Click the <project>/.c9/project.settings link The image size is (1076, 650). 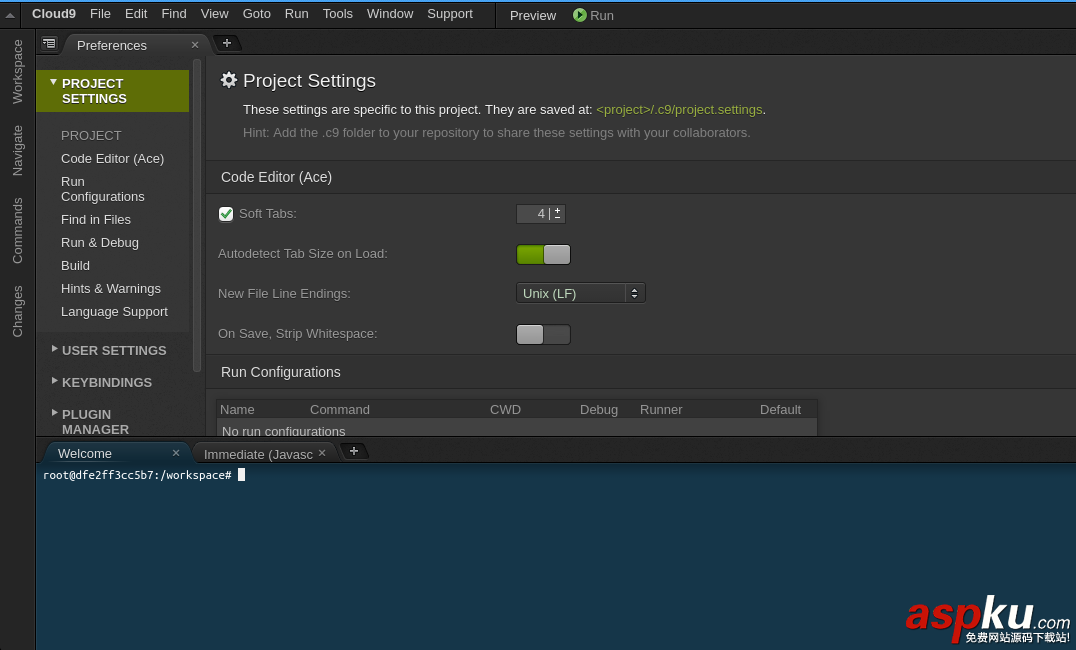[679, 110]
